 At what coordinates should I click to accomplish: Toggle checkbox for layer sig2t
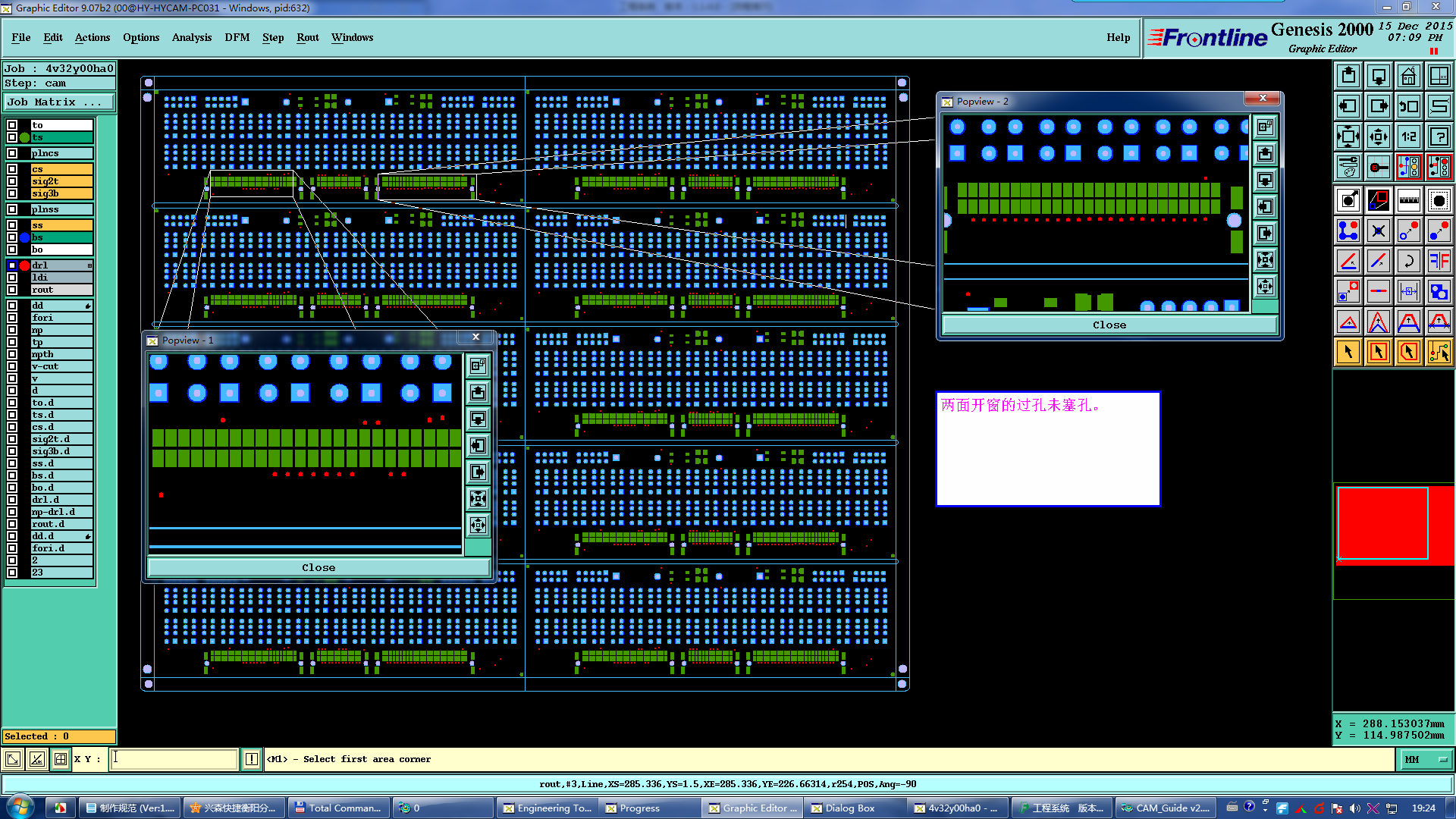coord(12,181)
